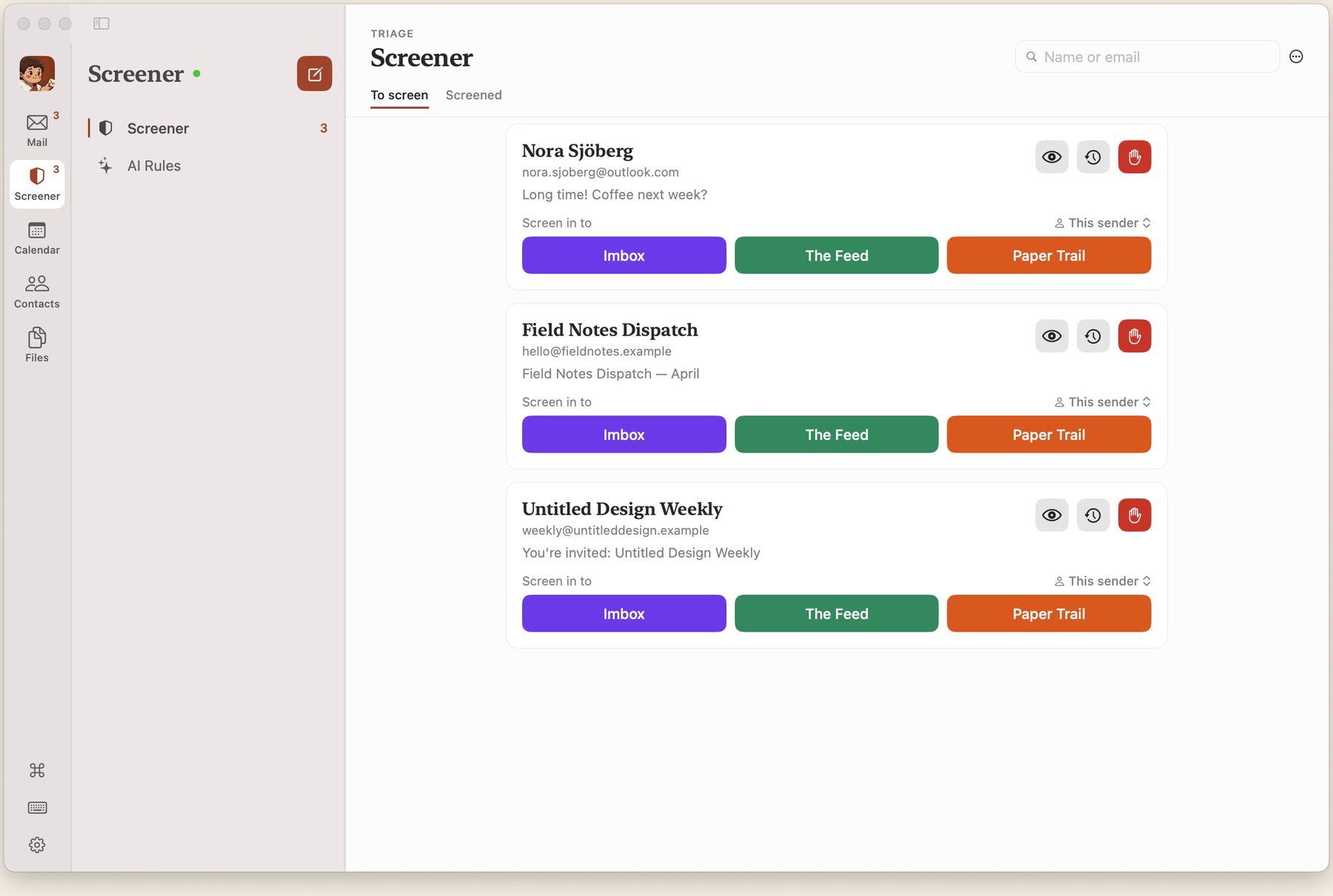1333x896 pixels.
Task: Block Nora Sjöberg with red hand button
Action: coord(1135,157)
